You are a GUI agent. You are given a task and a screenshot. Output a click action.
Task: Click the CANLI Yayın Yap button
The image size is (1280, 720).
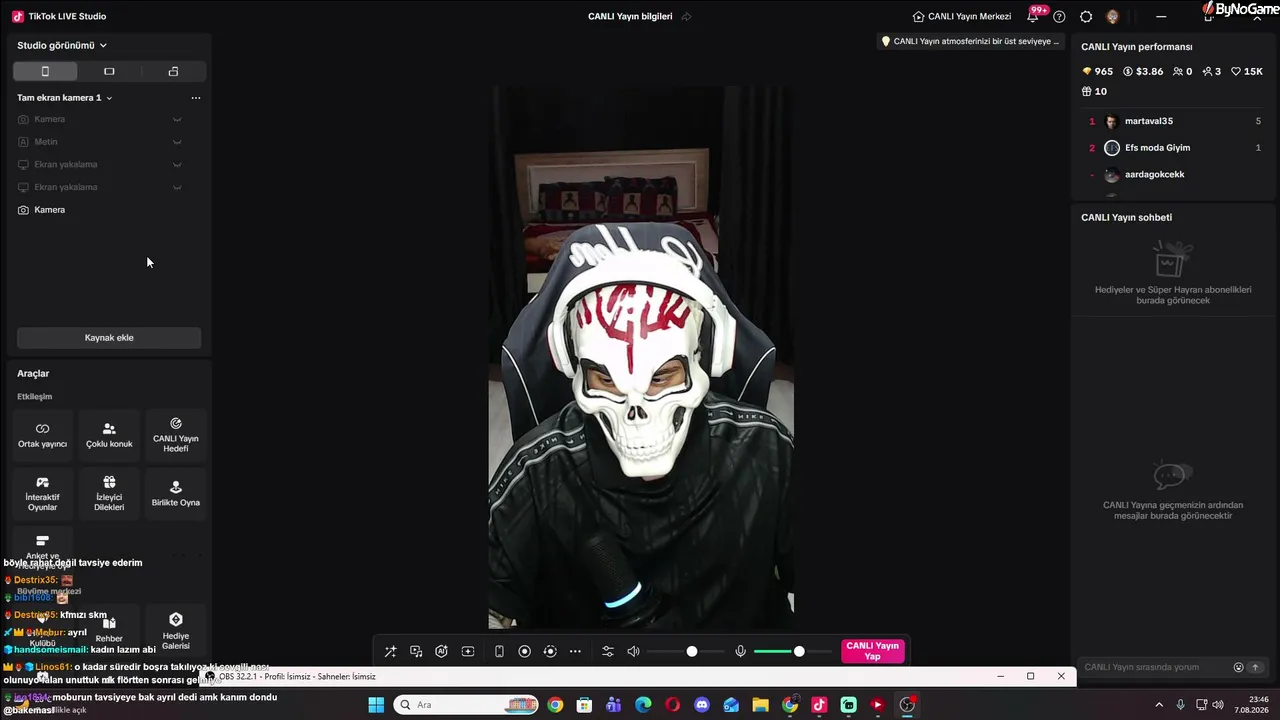coord(873,651)
